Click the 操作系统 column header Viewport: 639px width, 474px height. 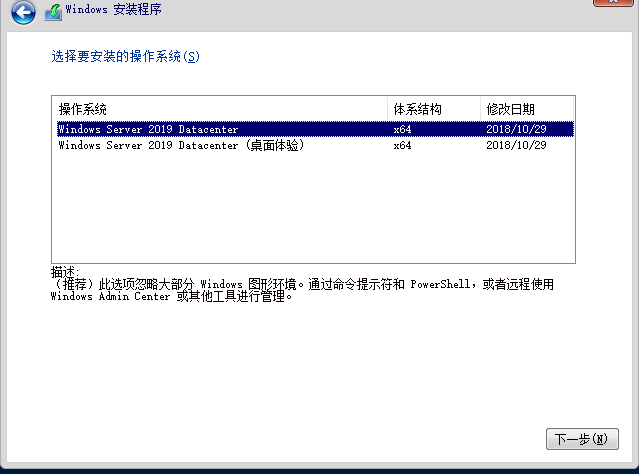(x=220, y=109)
